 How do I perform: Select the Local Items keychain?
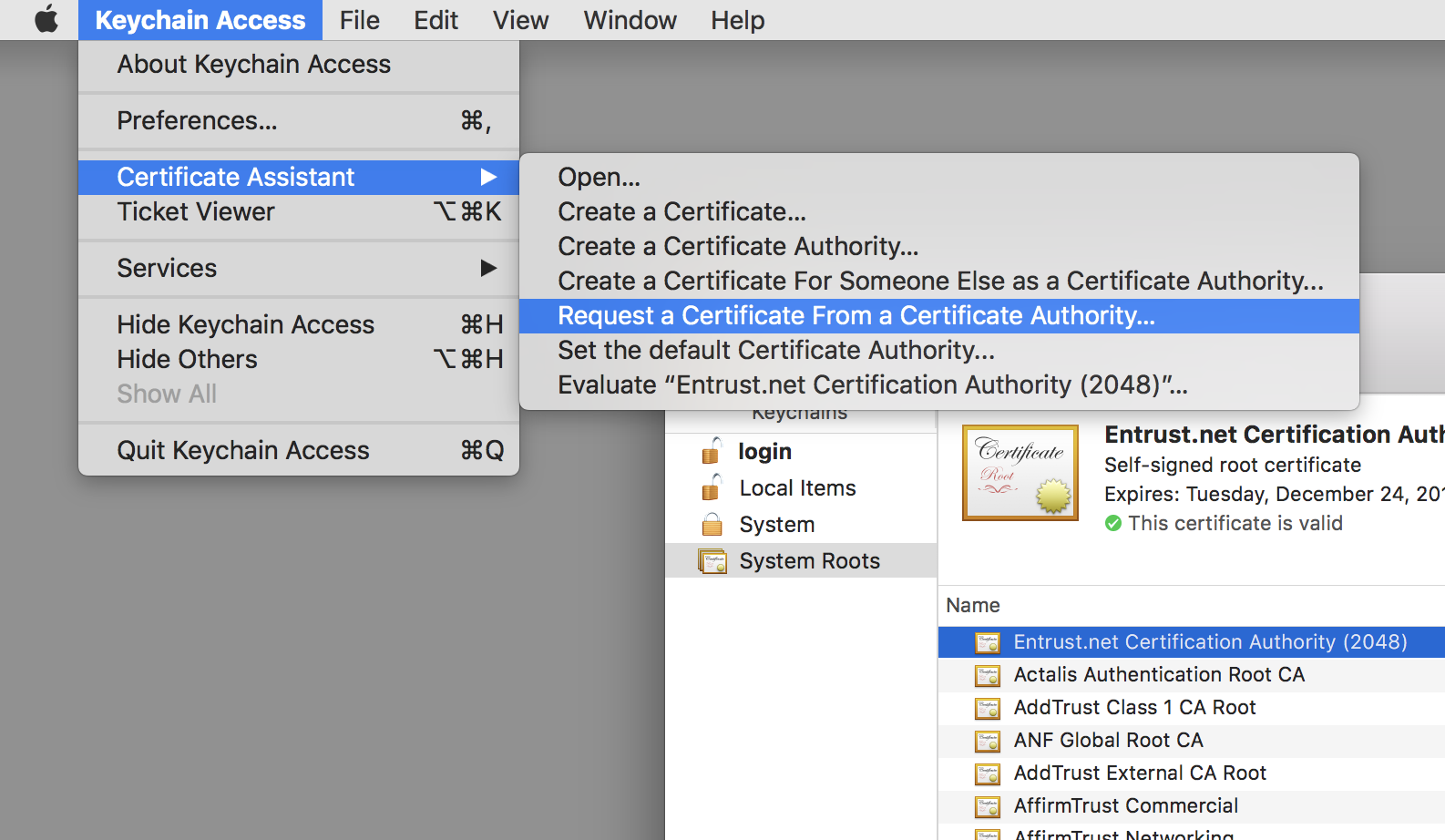(801, 488)
